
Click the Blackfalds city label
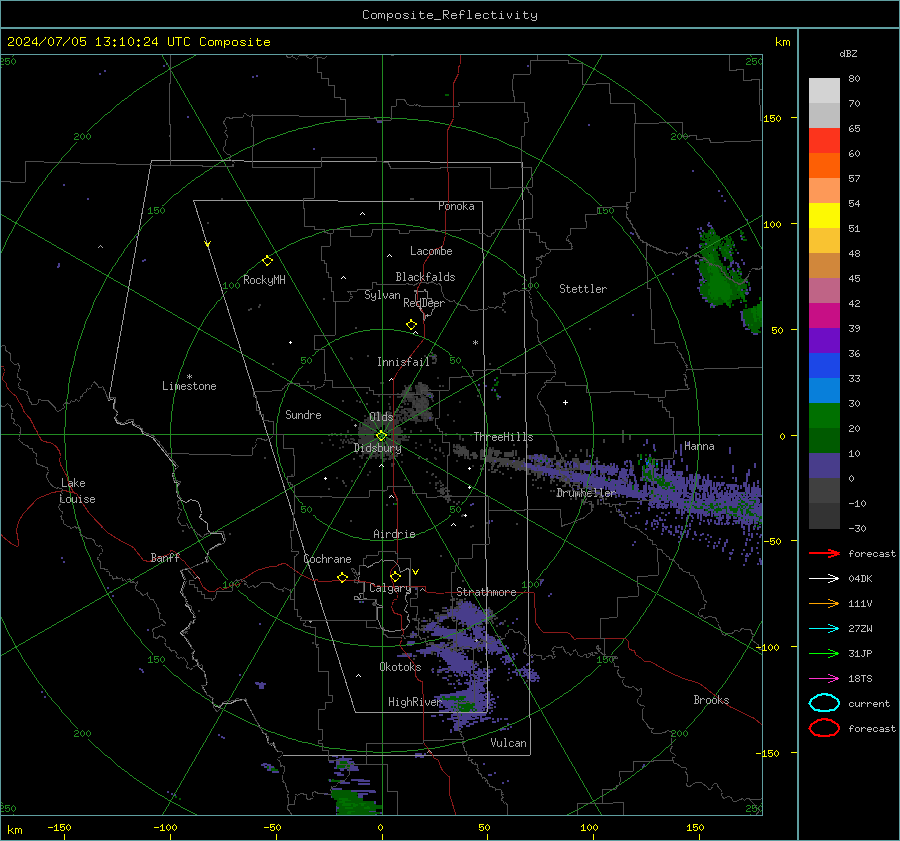point(425,277)
